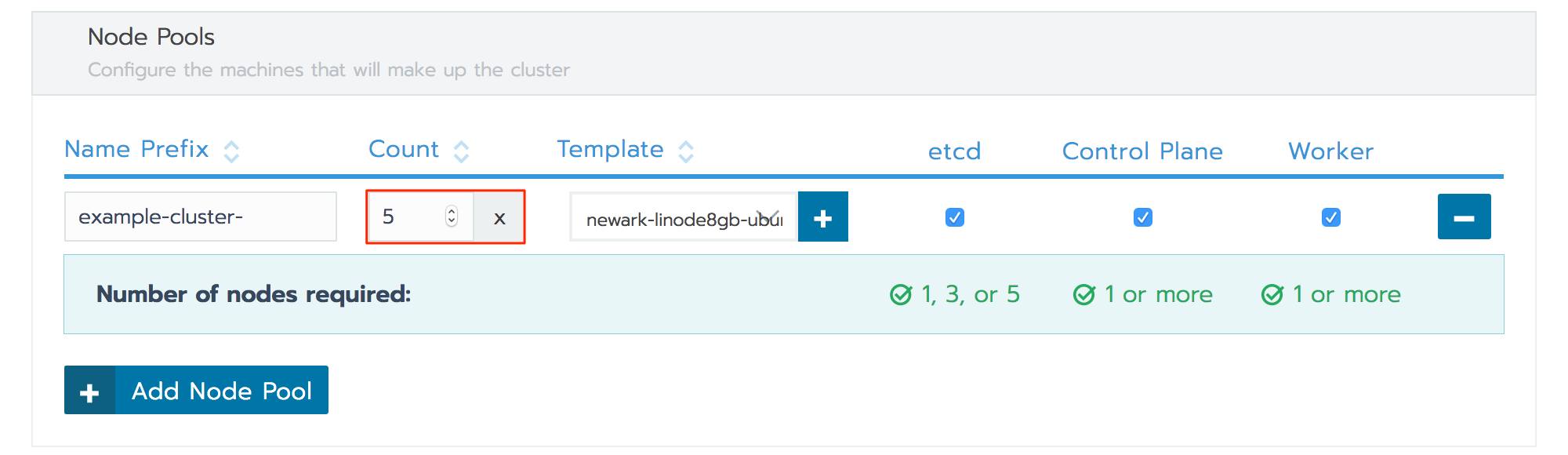The width and height of the screenshot is (1568, 455).
Task: Click the up arrow to increase the node count
Action: 450,212
